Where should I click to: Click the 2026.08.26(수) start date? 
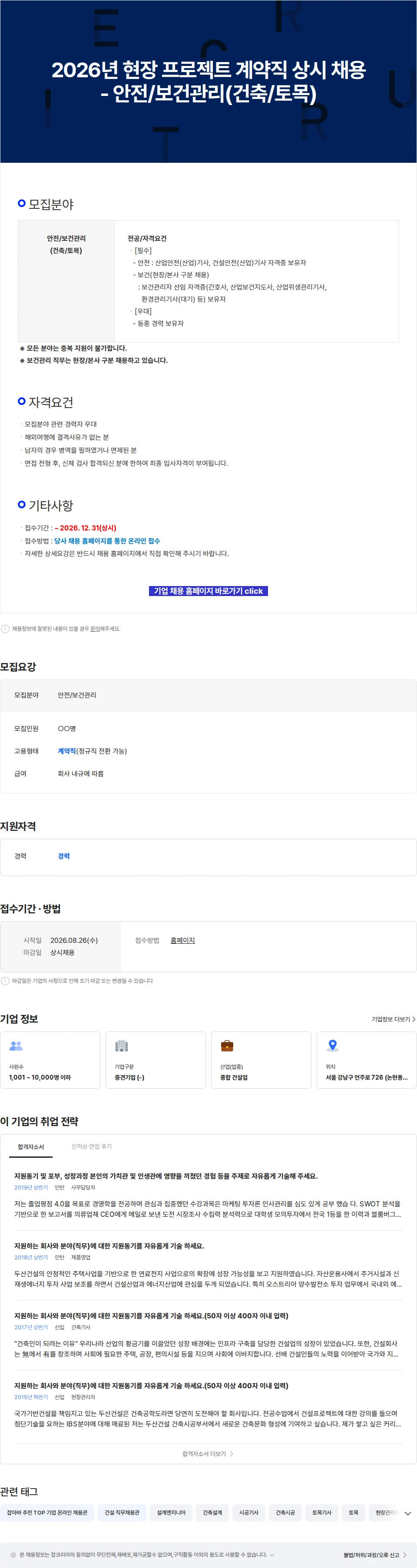(74, 940)
